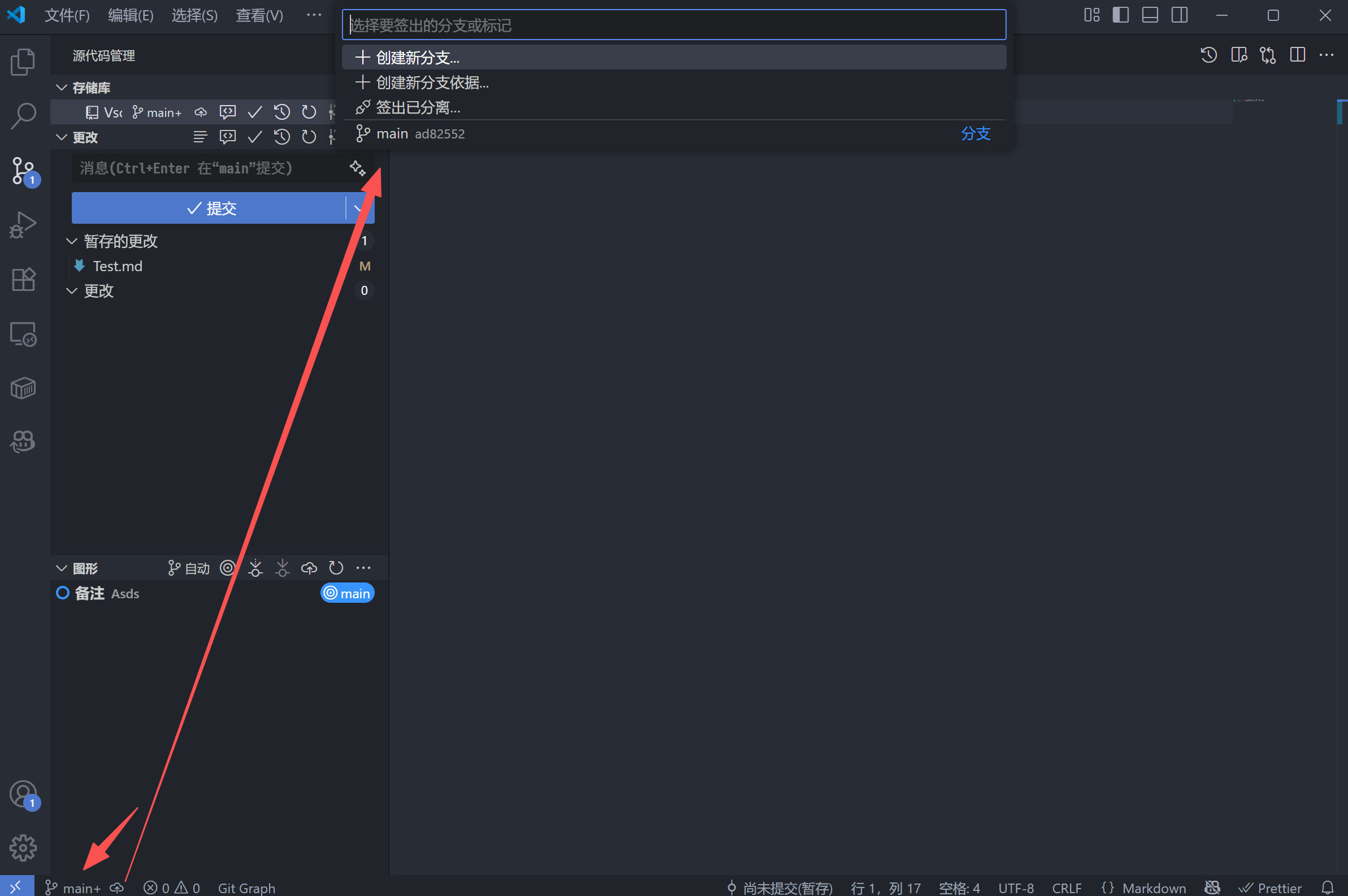This screenshot has width=1348, height=896.
Task: Collapse the 图形 graph section
Action: tap(62, 568)
